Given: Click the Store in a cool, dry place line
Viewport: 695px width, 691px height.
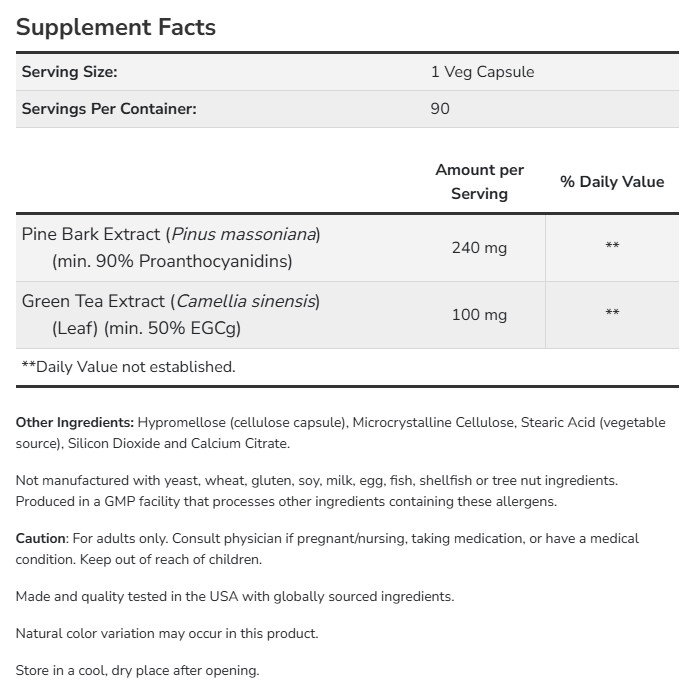Looking at the screenshot, I should click(x=137, y=671).
